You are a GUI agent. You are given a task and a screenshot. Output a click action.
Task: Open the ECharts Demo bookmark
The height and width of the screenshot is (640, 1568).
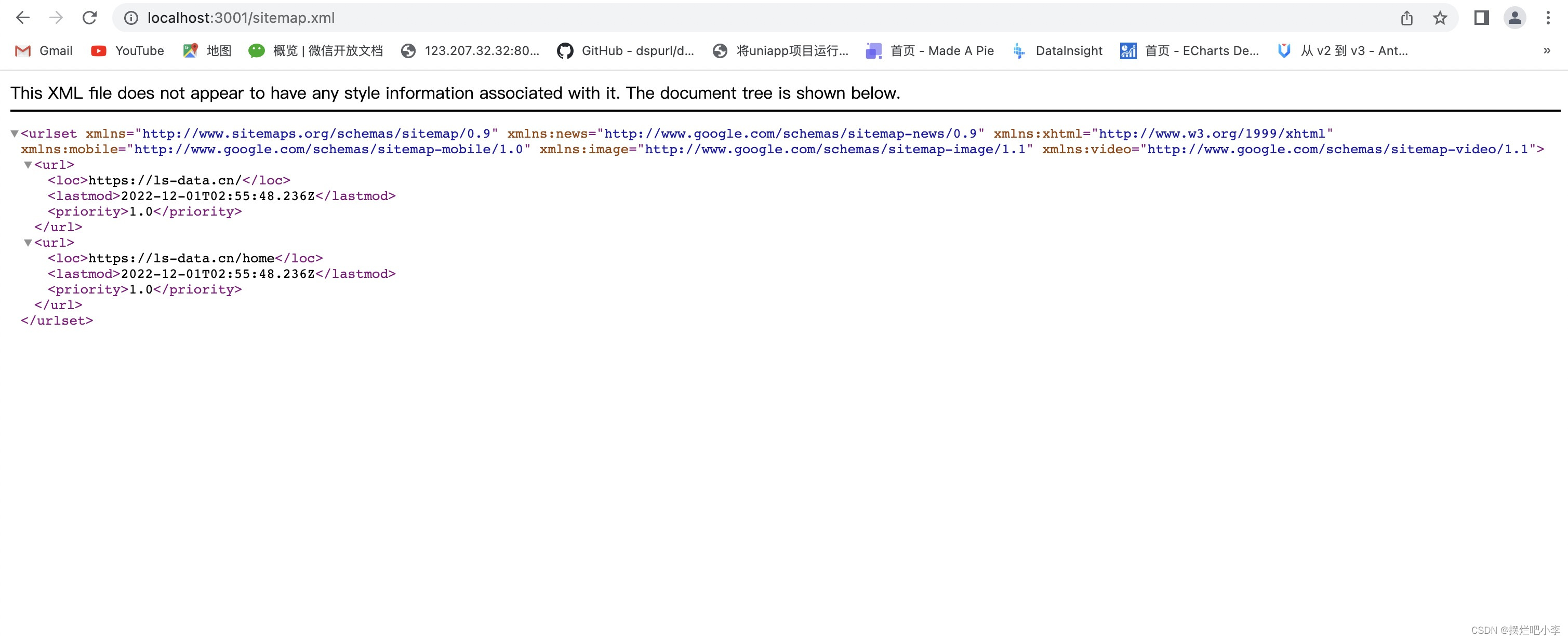pos(1189,51)
